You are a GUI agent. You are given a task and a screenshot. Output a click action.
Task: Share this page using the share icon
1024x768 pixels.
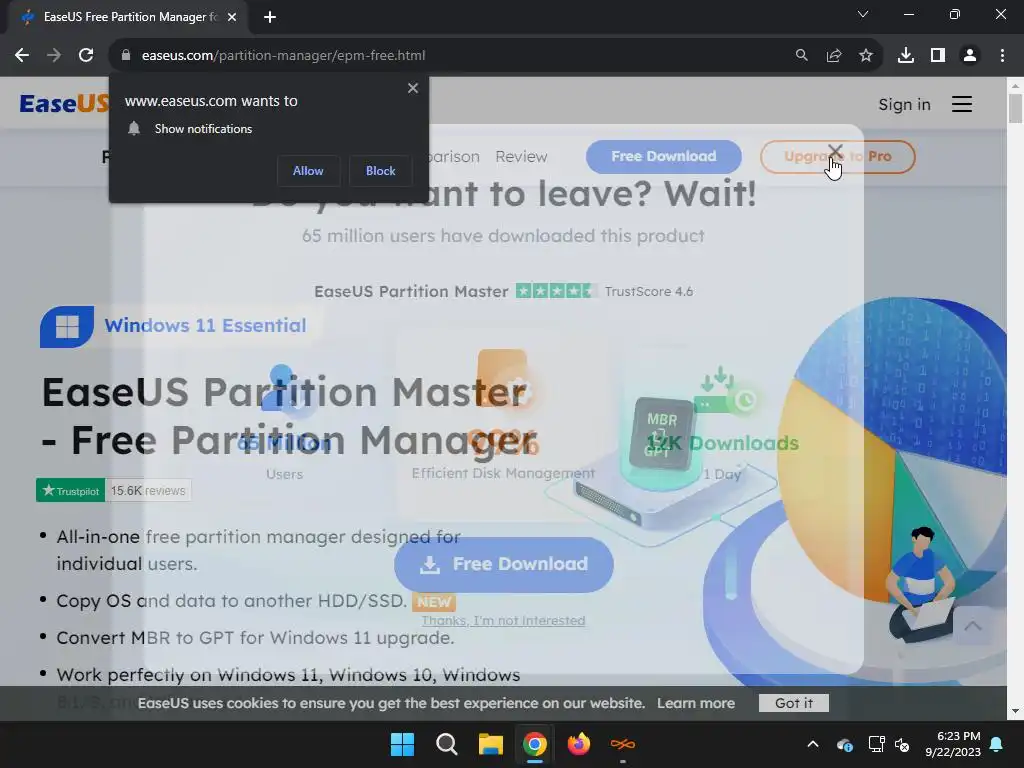(834, 56)
